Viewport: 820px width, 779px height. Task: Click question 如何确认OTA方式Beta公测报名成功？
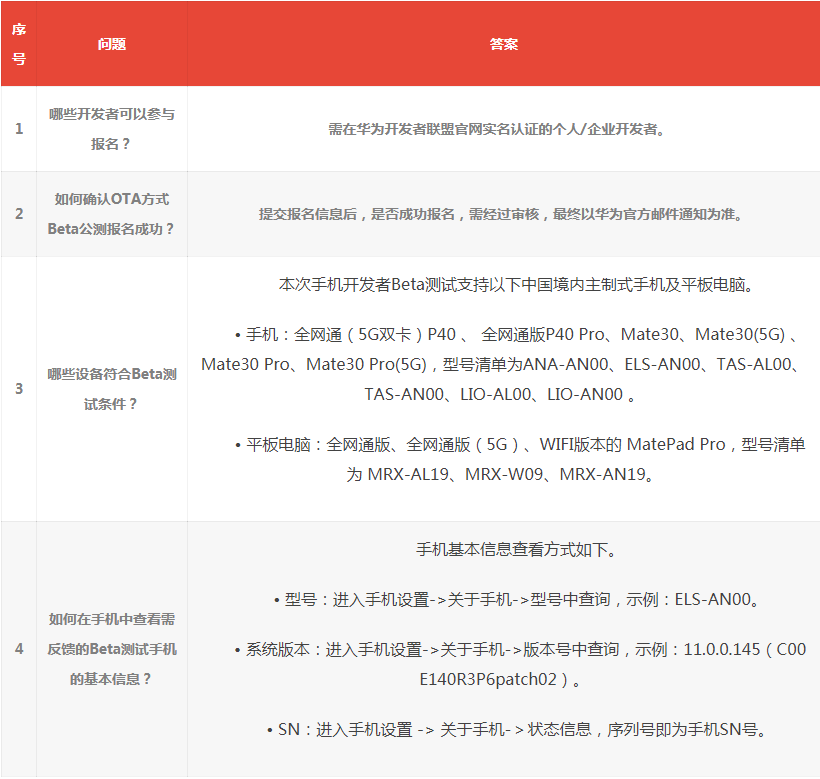(112, 214)
